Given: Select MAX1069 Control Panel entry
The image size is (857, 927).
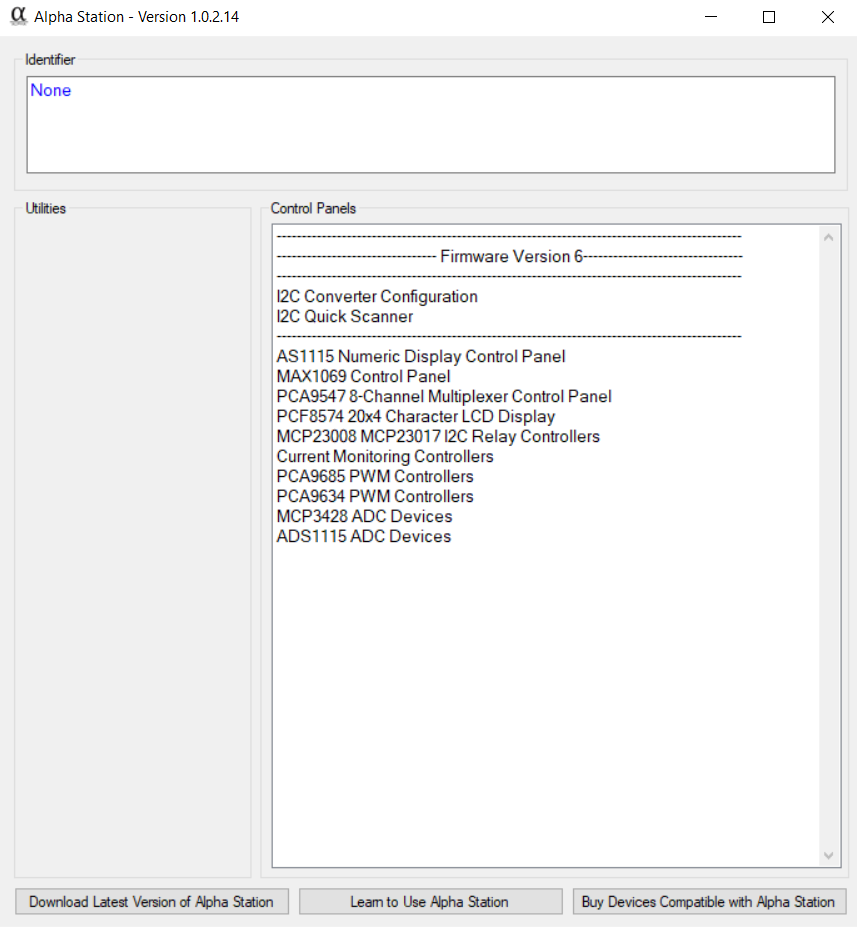Looking at the screenshot, I should [x=363, y=377].
